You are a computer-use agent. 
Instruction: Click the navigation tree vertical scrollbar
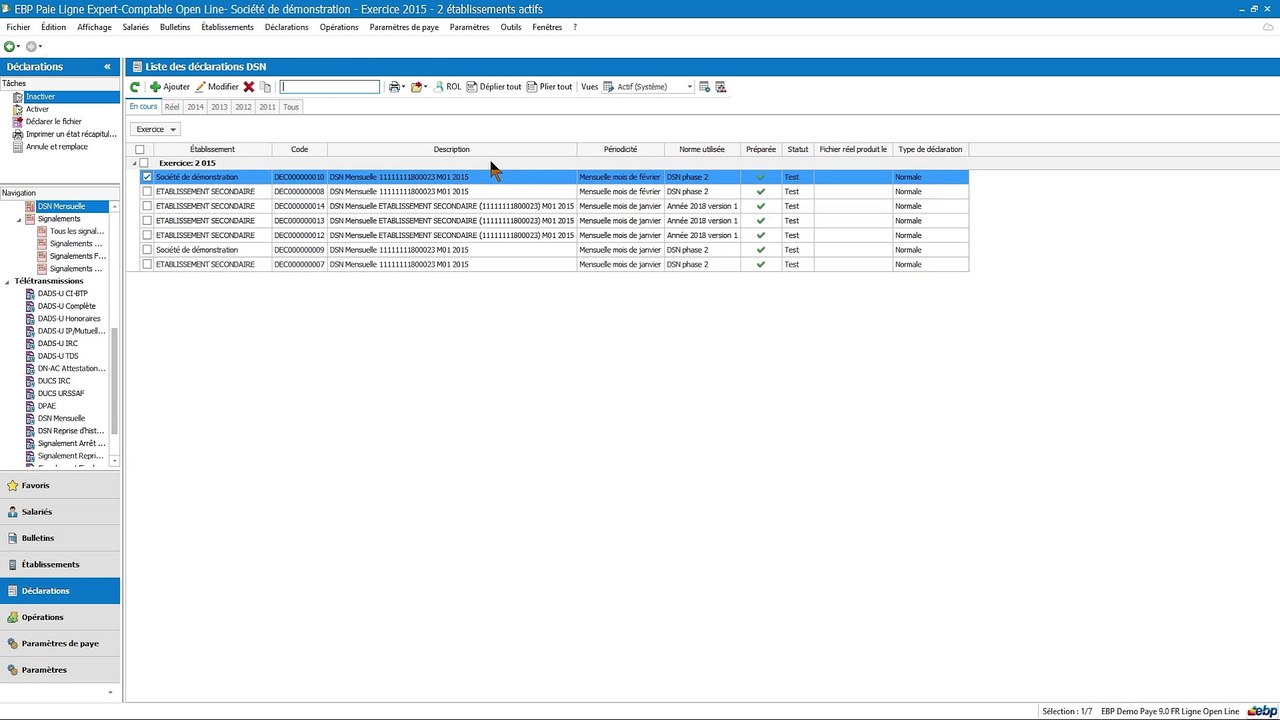pos(115,381)
